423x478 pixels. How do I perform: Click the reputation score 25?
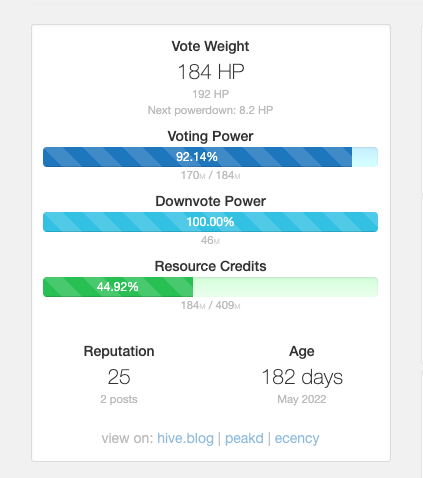119,377
